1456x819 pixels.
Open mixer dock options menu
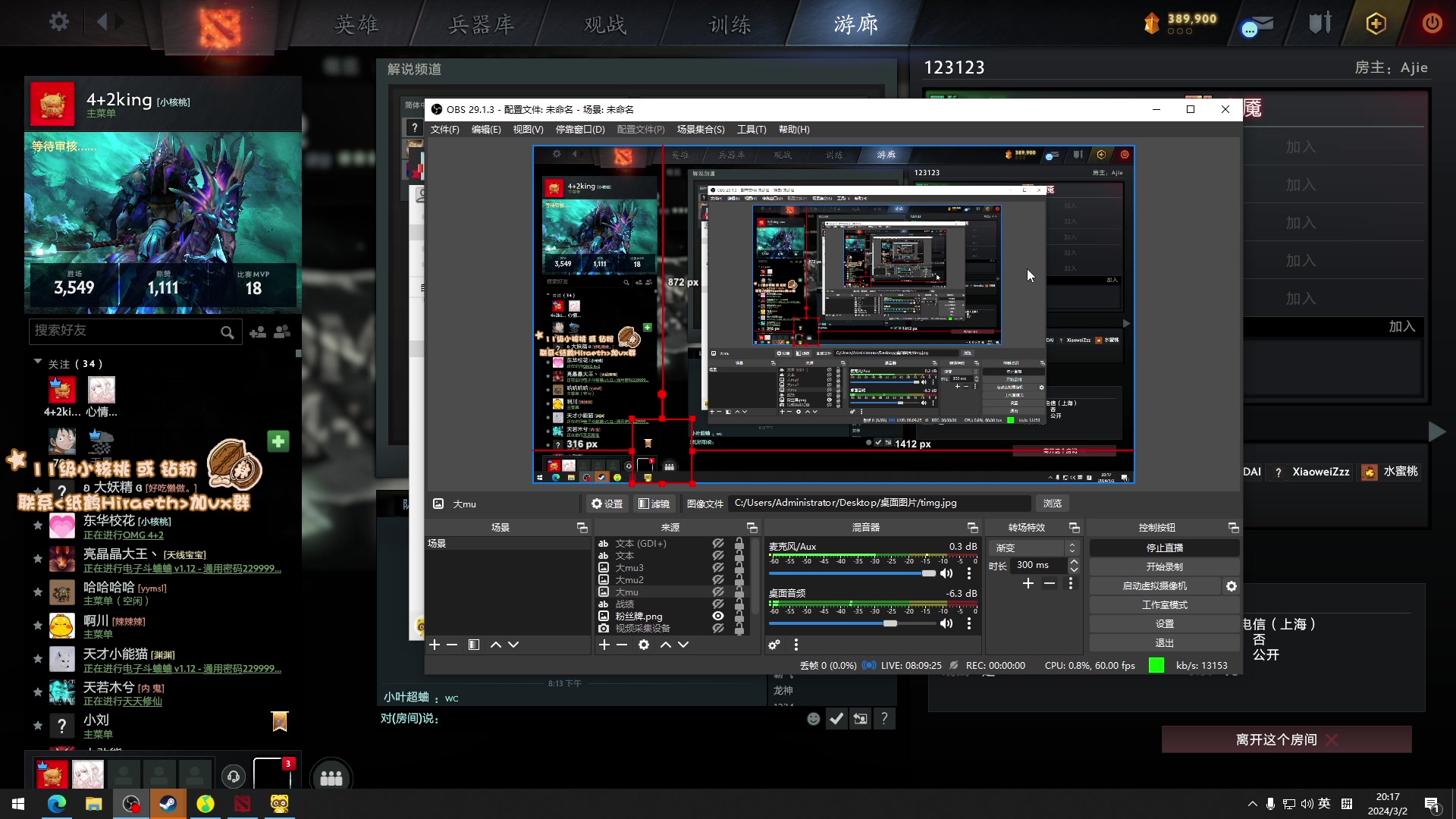click(796, 645)
